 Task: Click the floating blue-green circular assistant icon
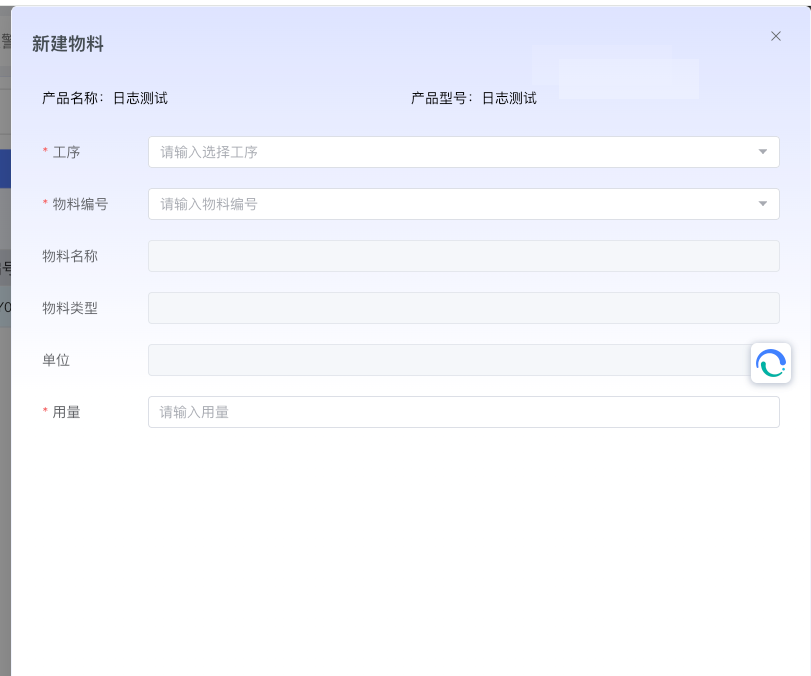[771, 363]
